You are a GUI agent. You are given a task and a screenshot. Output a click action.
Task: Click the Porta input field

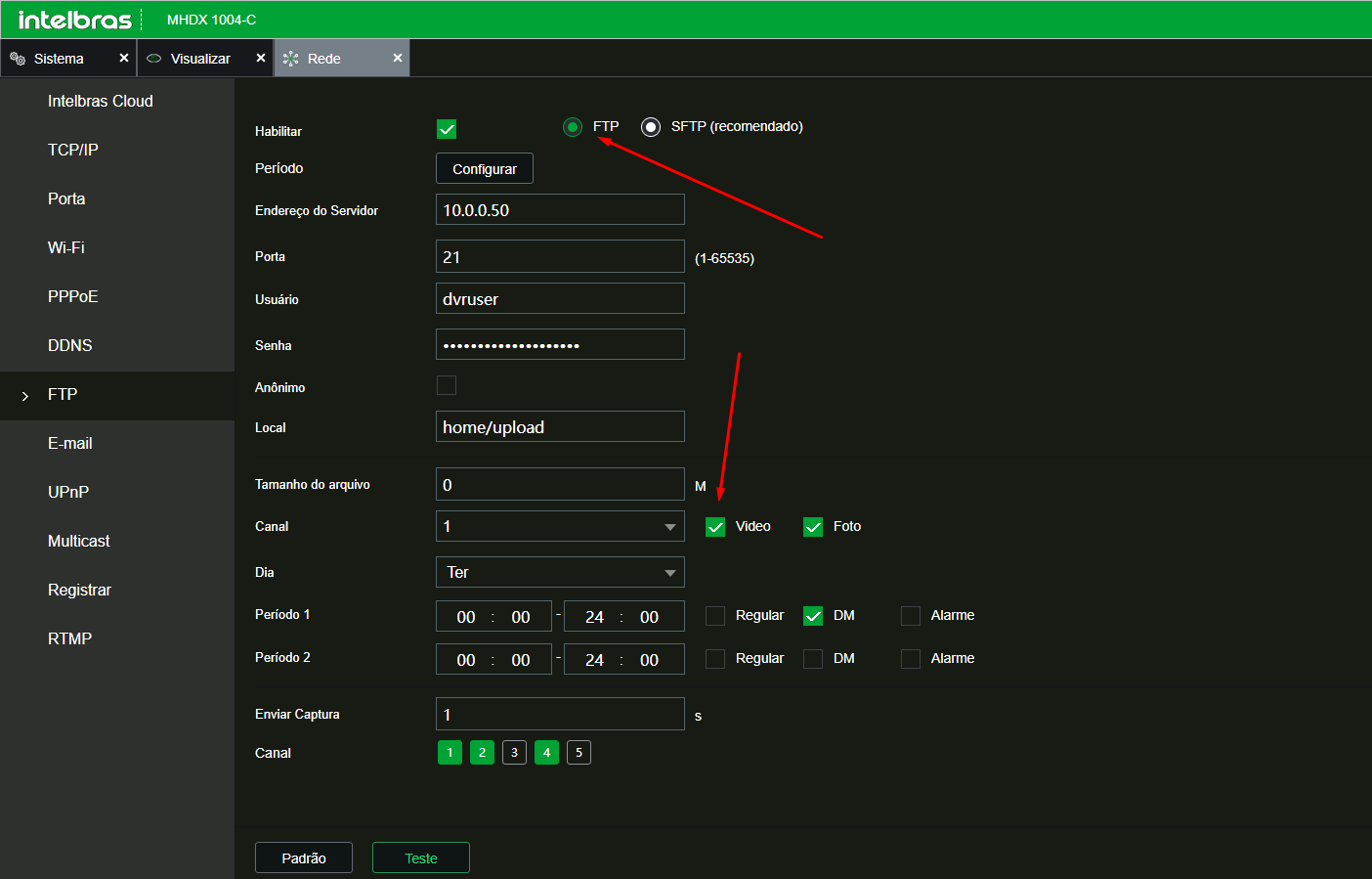[x=560, y=256]
